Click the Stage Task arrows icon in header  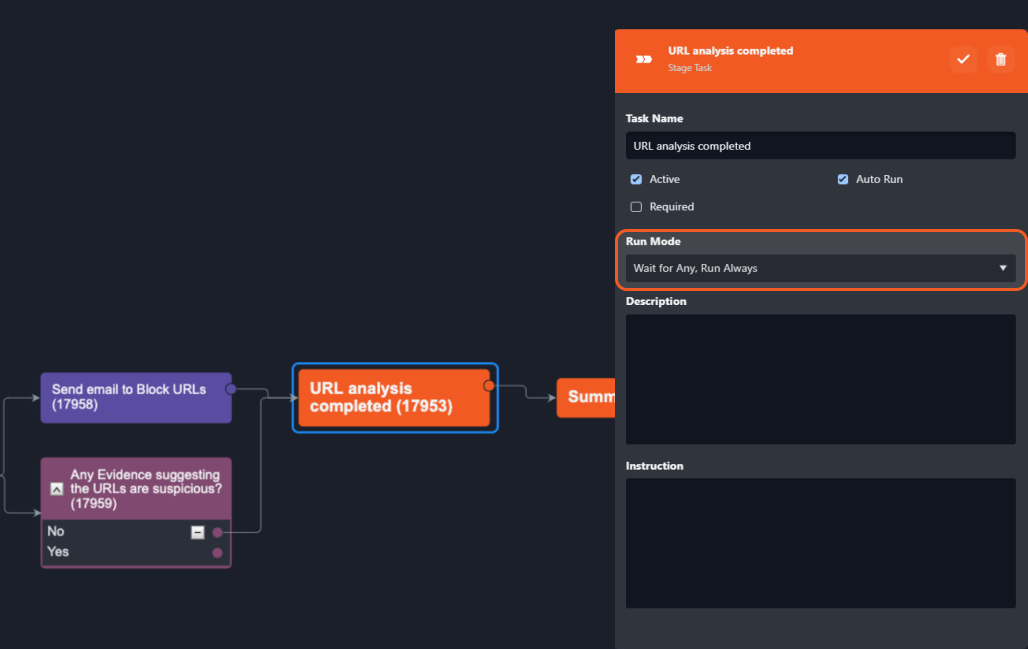(644, 59)
